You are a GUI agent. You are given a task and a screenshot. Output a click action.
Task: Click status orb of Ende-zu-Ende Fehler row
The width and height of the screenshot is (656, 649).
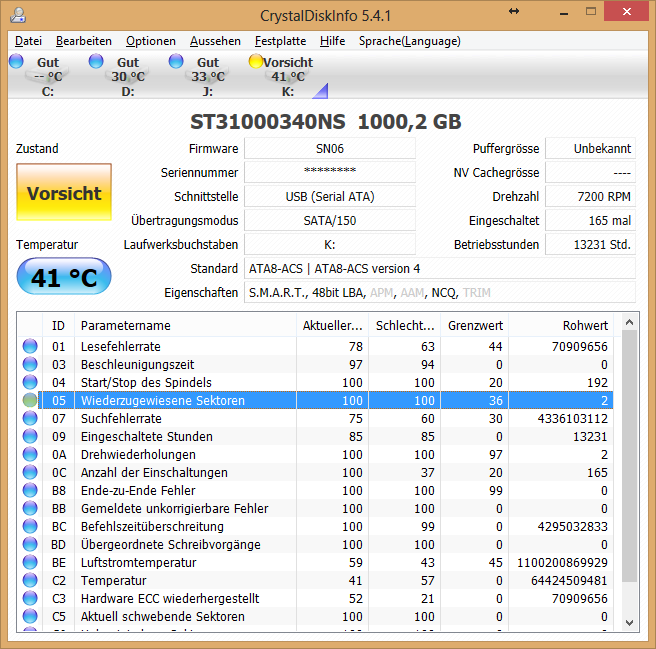pos(30,490)
